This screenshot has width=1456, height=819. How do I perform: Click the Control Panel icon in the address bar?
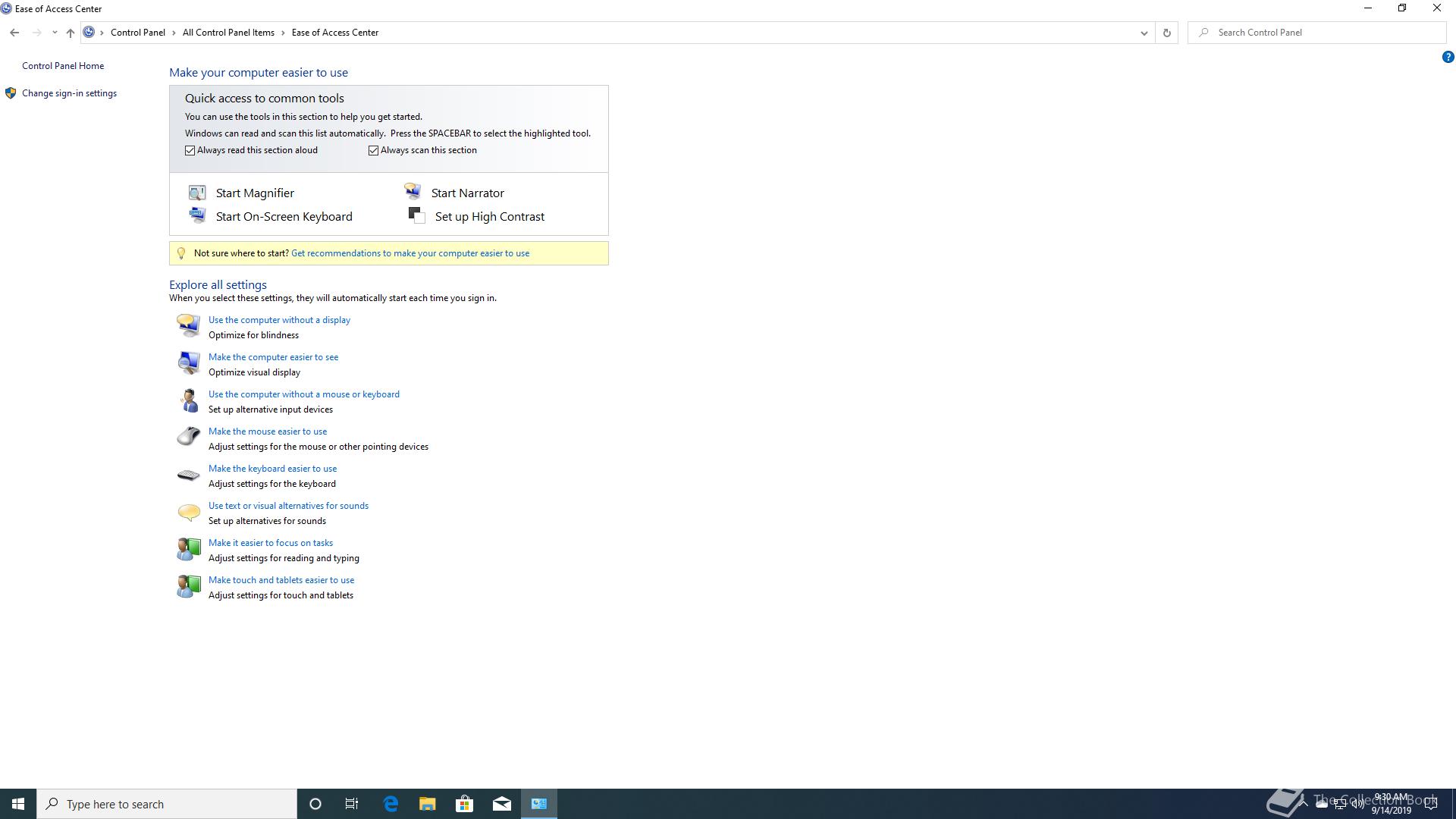[x=89, y=32]
